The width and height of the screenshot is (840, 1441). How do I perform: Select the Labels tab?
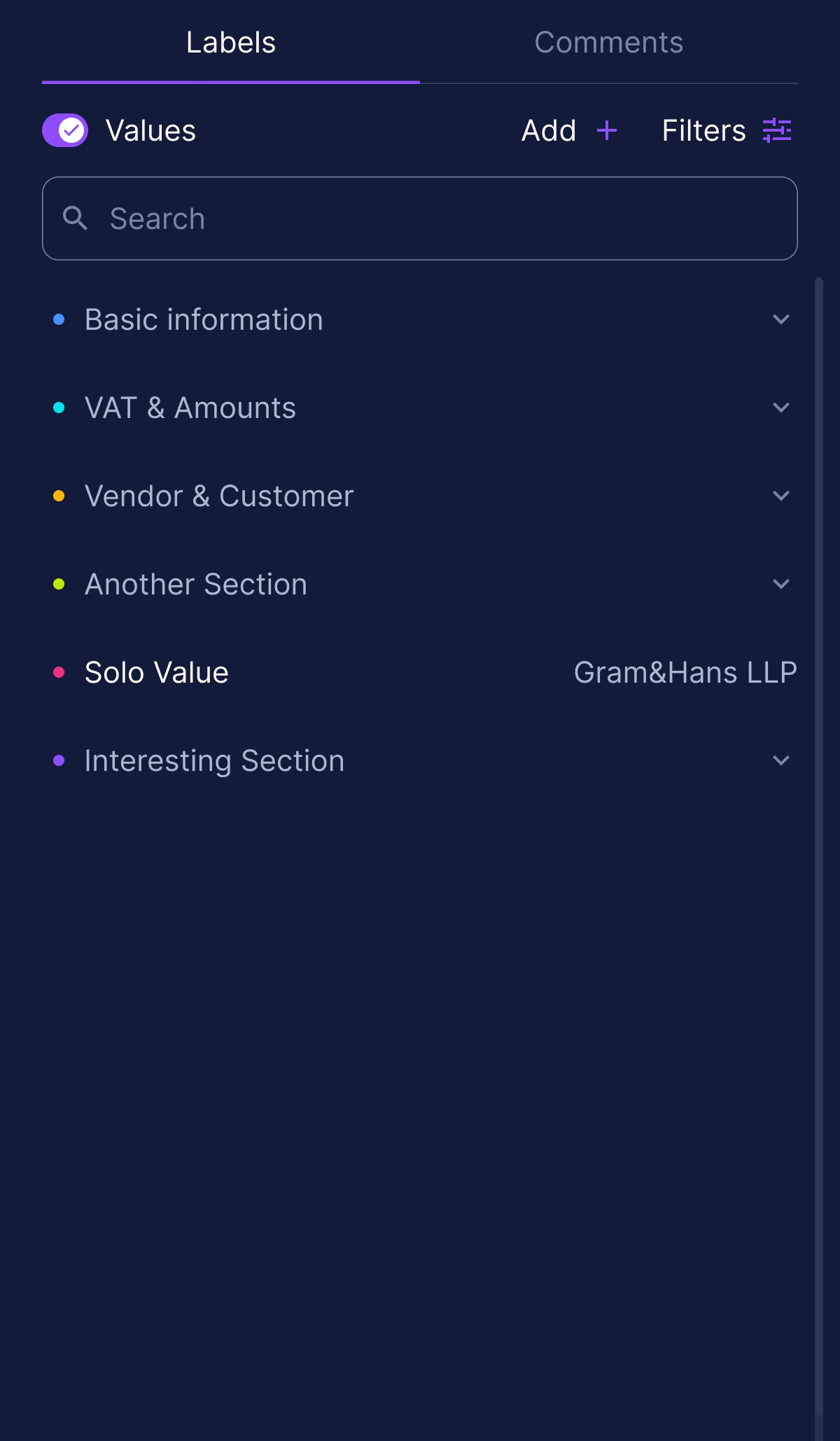[x=231, y=43]
